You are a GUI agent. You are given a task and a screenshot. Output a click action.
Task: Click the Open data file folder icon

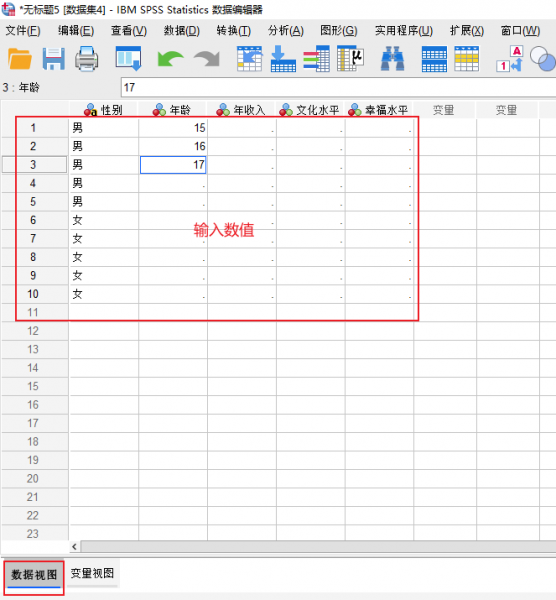point(20,59)
